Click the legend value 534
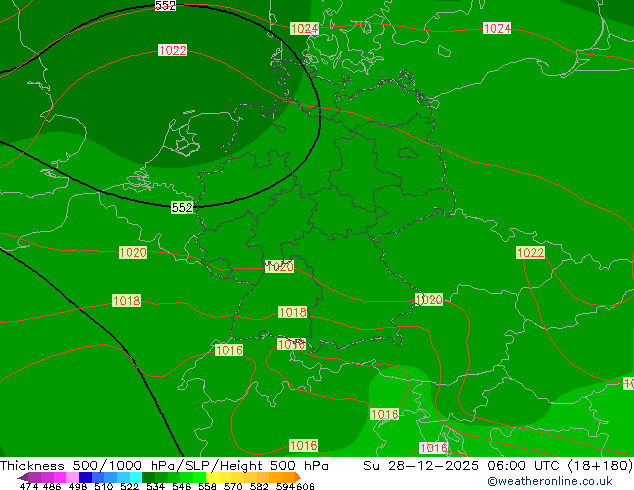Image resolution: width=634 pixels, height=490 pixels. click(156, 486)
